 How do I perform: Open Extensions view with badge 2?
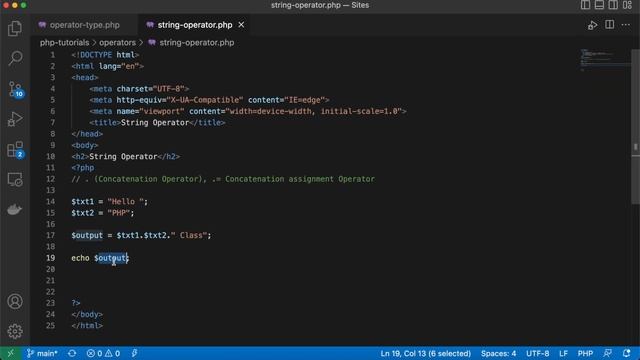[16, 150]
